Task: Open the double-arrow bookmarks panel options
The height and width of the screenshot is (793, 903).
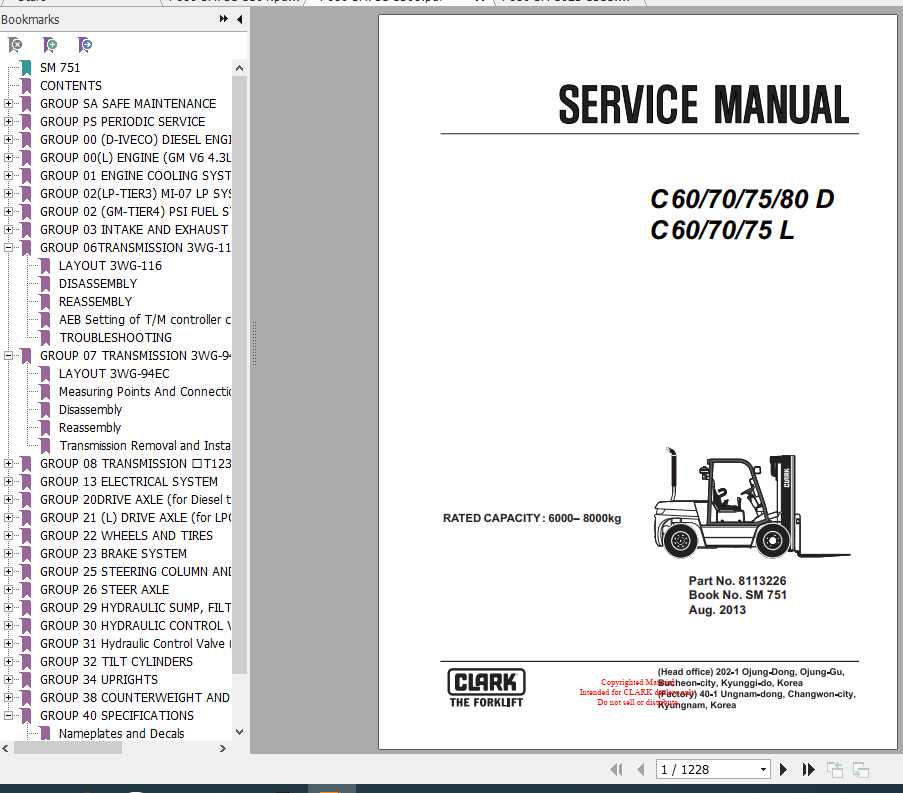Action: tap(223, 19)
